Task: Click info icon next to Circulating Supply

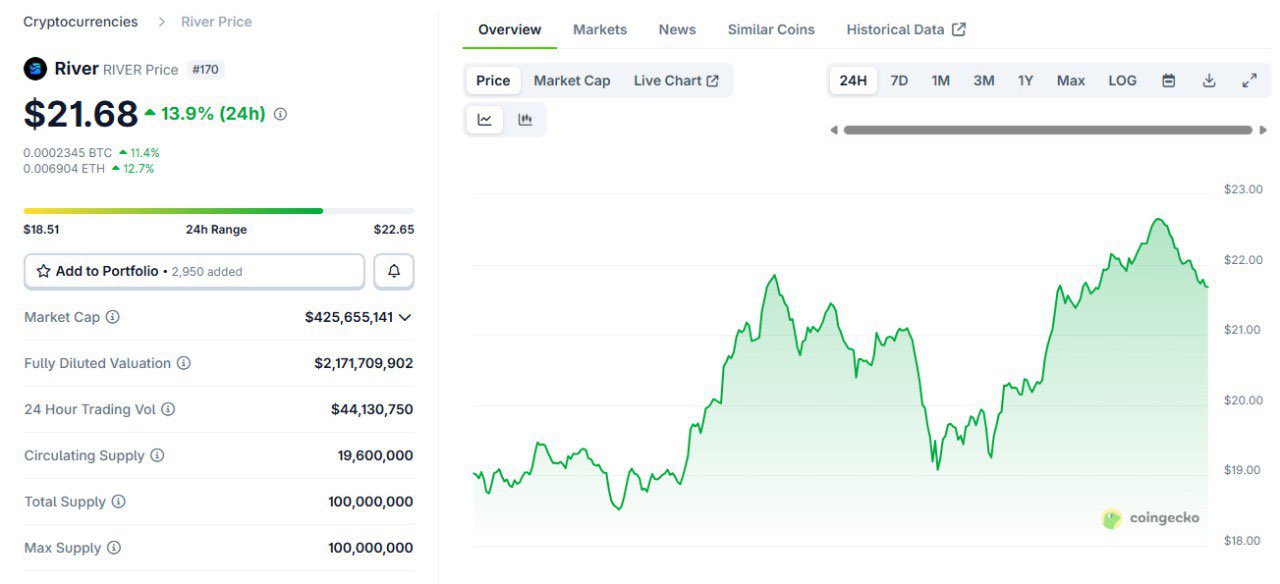Action: [157, 456]
